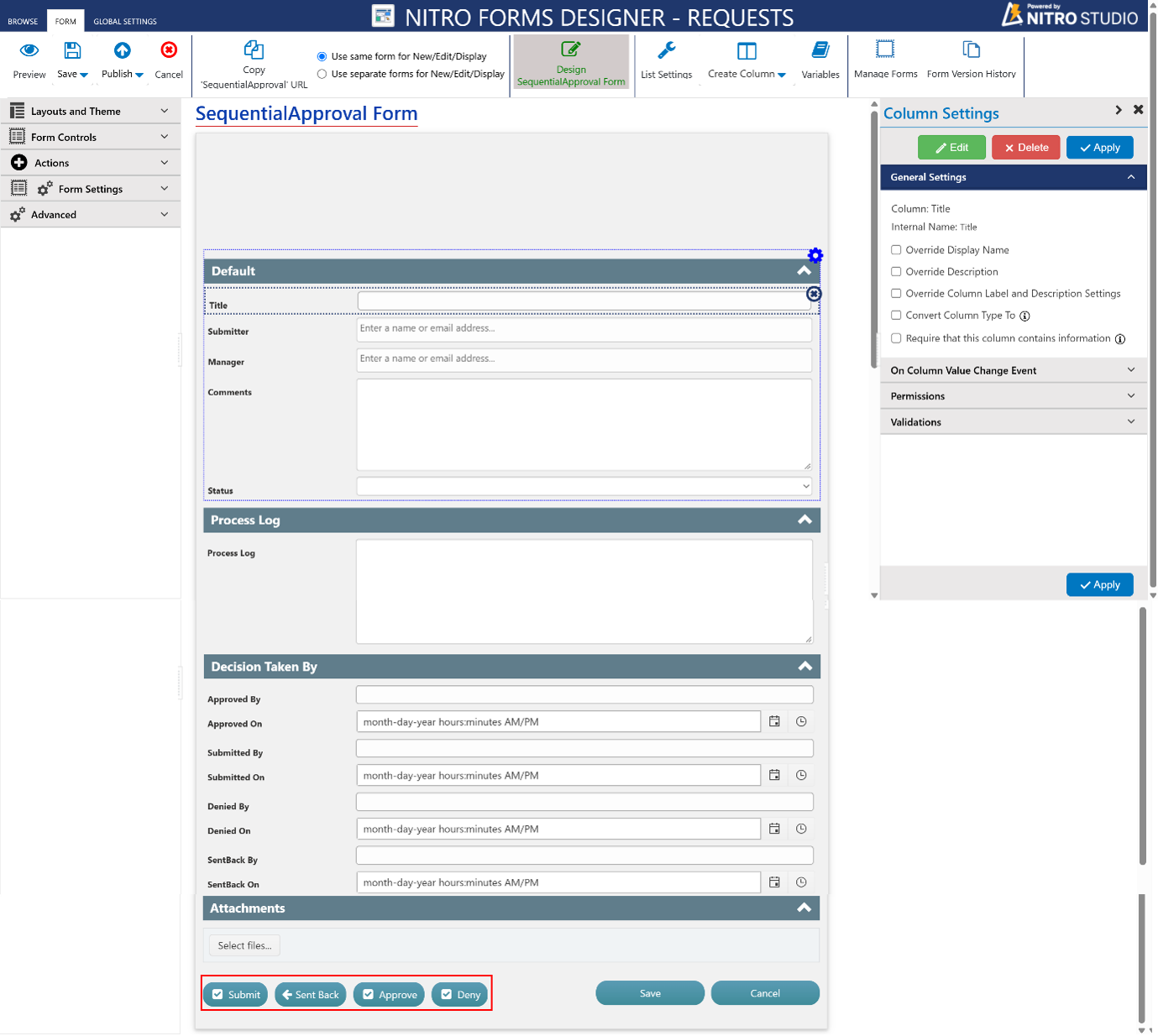Image resolution: width=1158 pixels, height=1036 pixels.
Task: Open the Save dropdown arrow
Action: pyautogui.click(x=84, y=75)
